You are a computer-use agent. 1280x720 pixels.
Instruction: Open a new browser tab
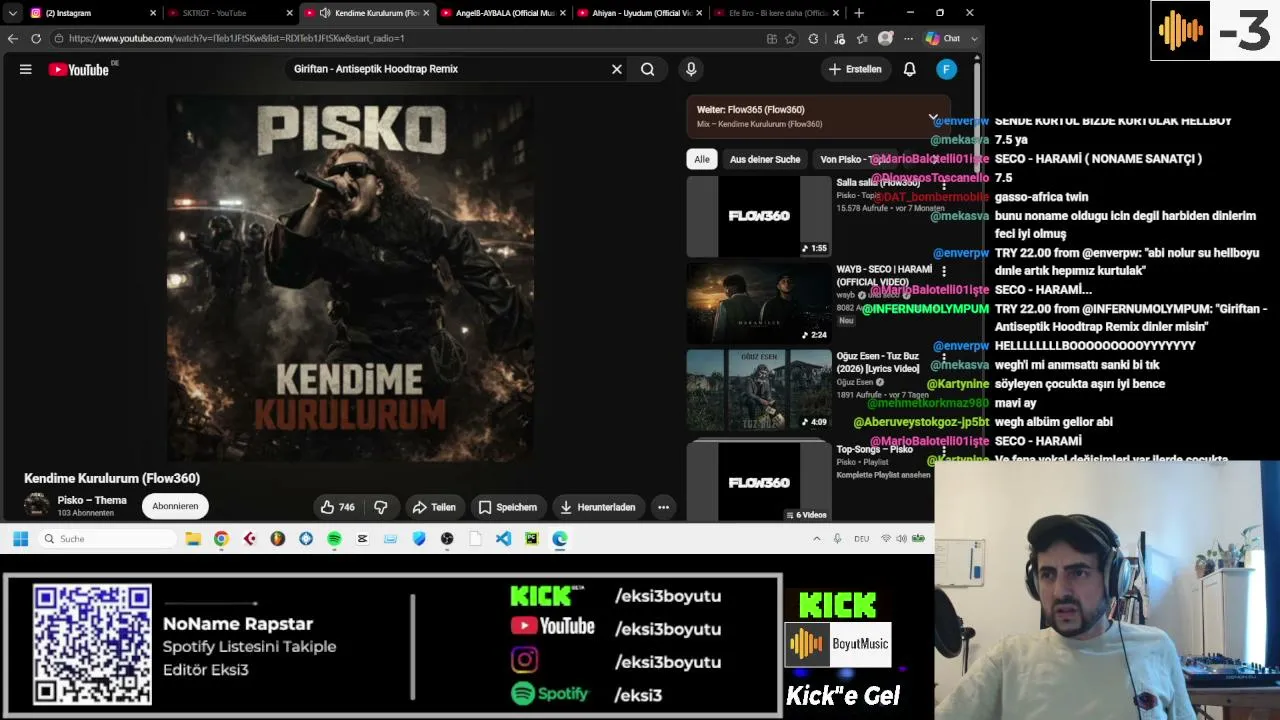pyautogui.click(x=859, y=13)
